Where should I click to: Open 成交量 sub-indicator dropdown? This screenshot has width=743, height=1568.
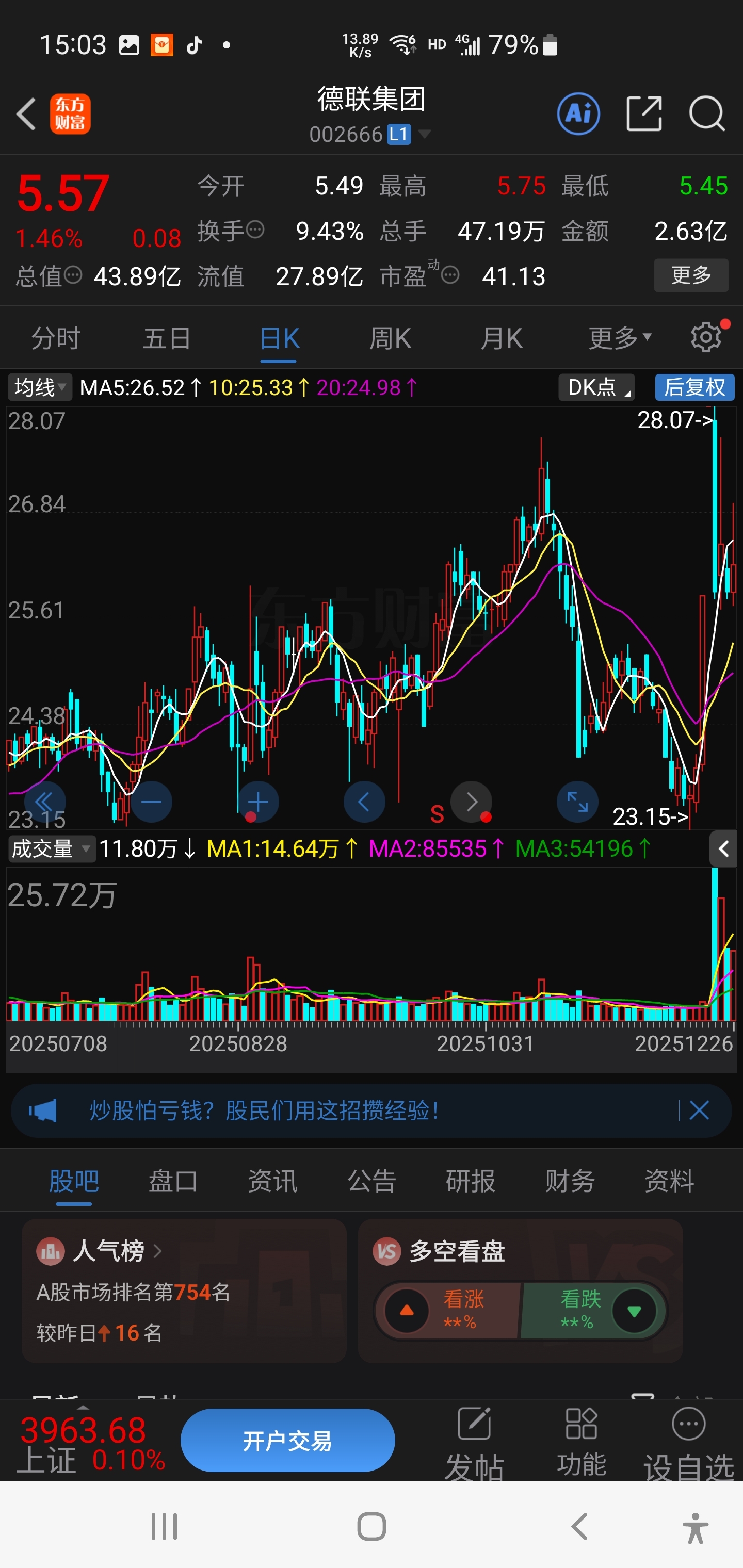(52, 848)
